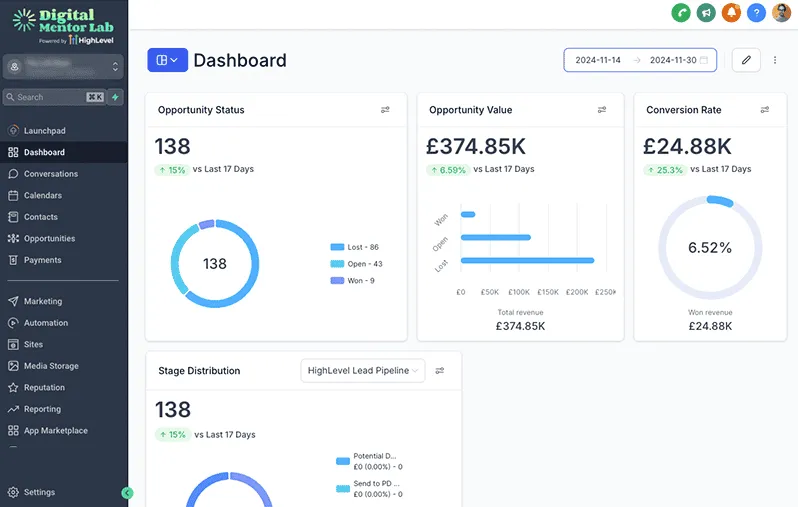Image resolution: width=798 pixels, height=507 pixels.
Task: Open Conversion Rate widget filter settings
Action: (x=765, y=109)
